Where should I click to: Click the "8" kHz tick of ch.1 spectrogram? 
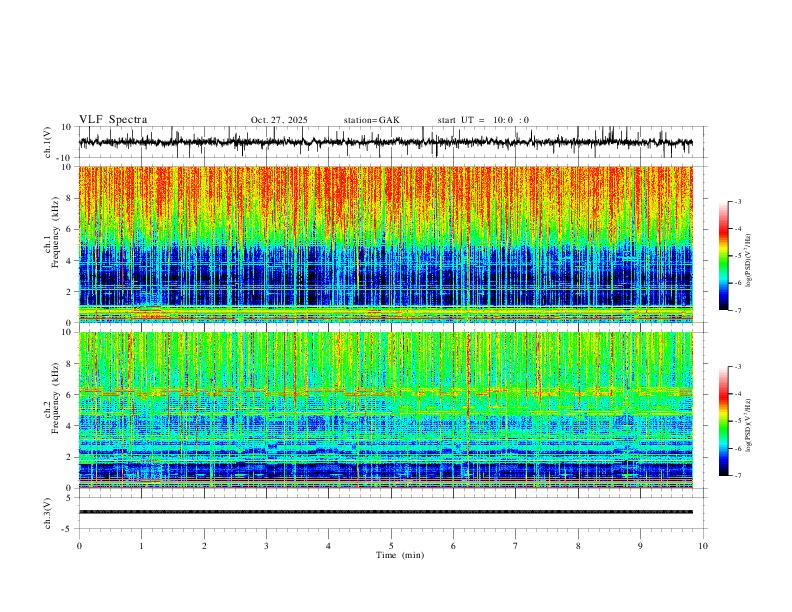pyautogui.click(x=70, y=198)
